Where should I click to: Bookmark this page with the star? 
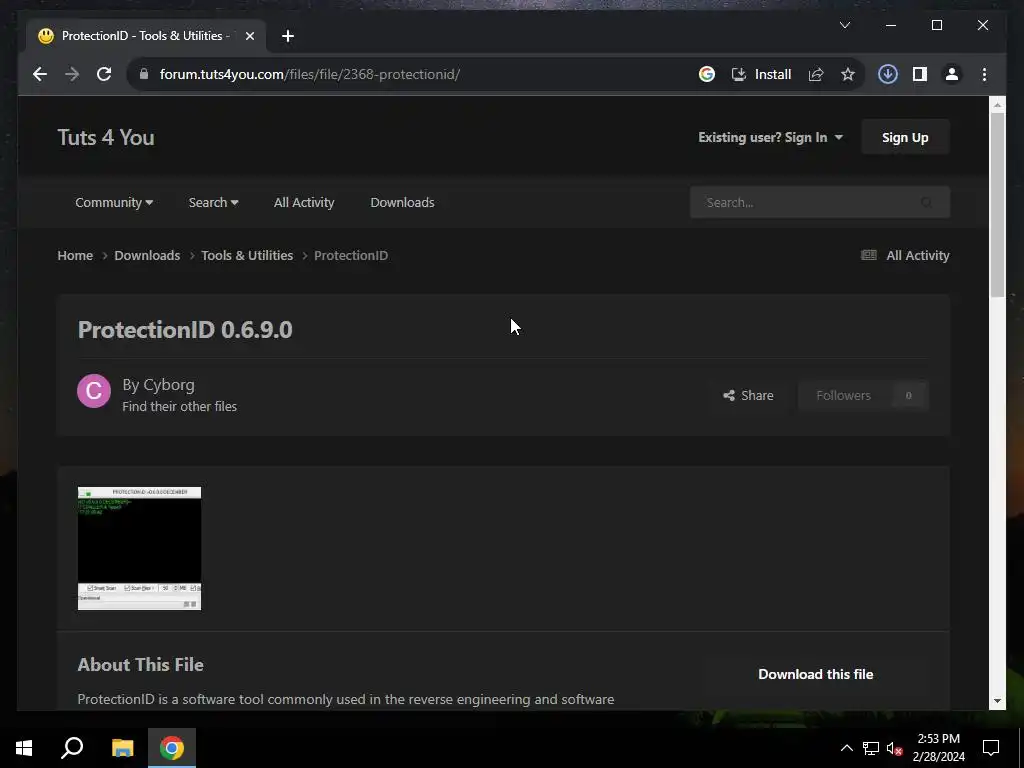[848, 74]
